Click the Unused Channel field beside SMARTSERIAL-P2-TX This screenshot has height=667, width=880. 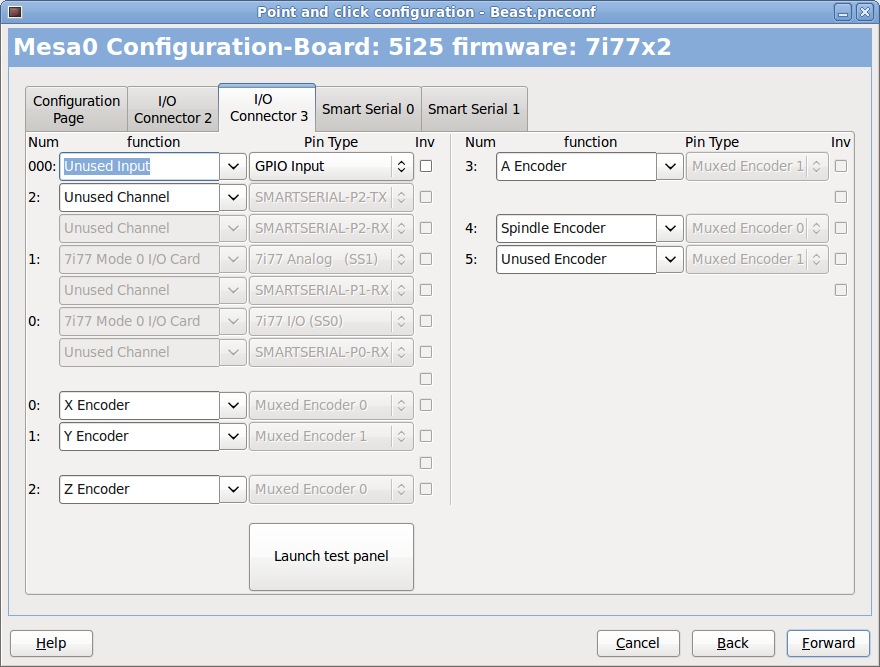point(139,197)
